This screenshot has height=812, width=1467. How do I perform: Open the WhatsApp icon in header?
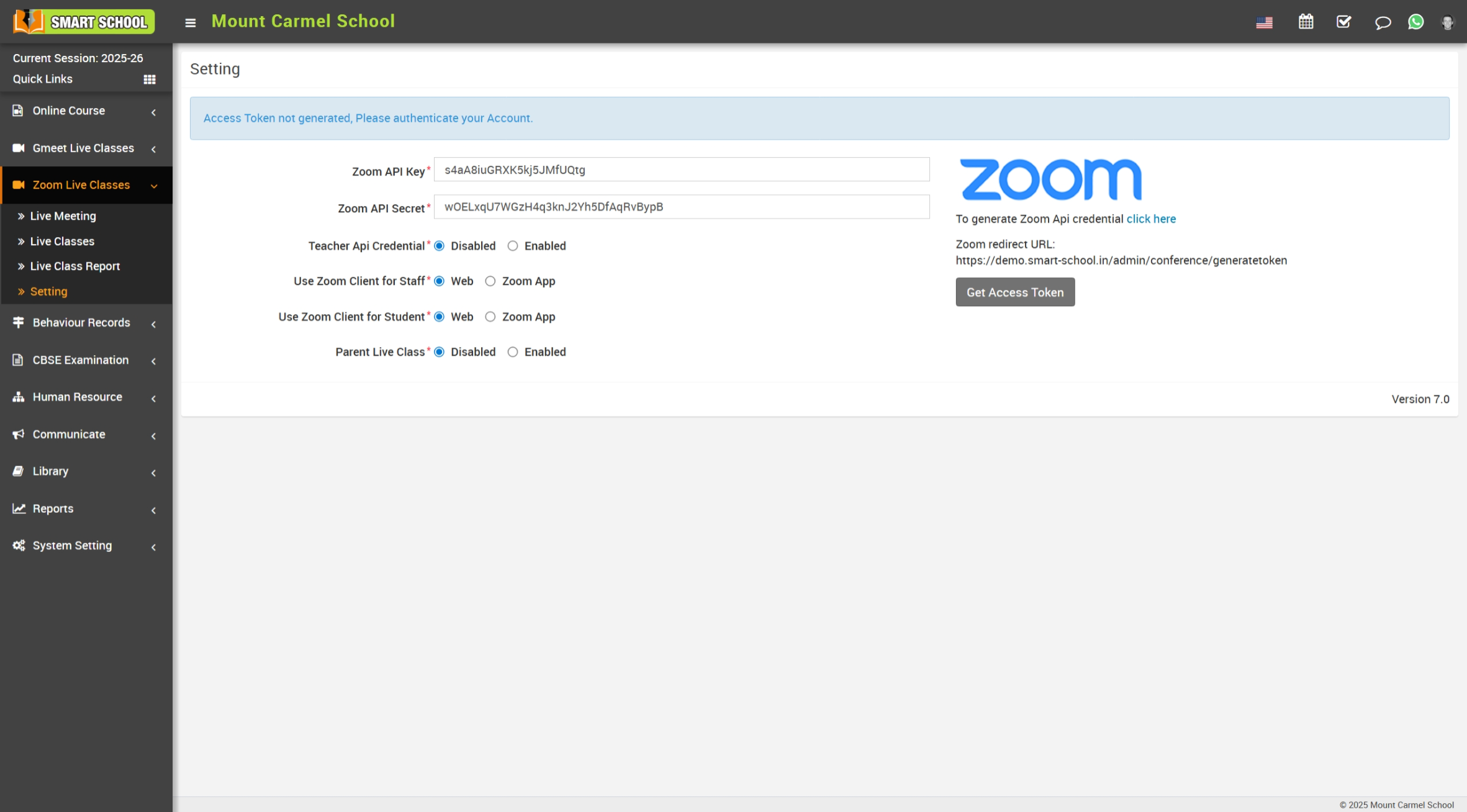tap(1415, 22)
